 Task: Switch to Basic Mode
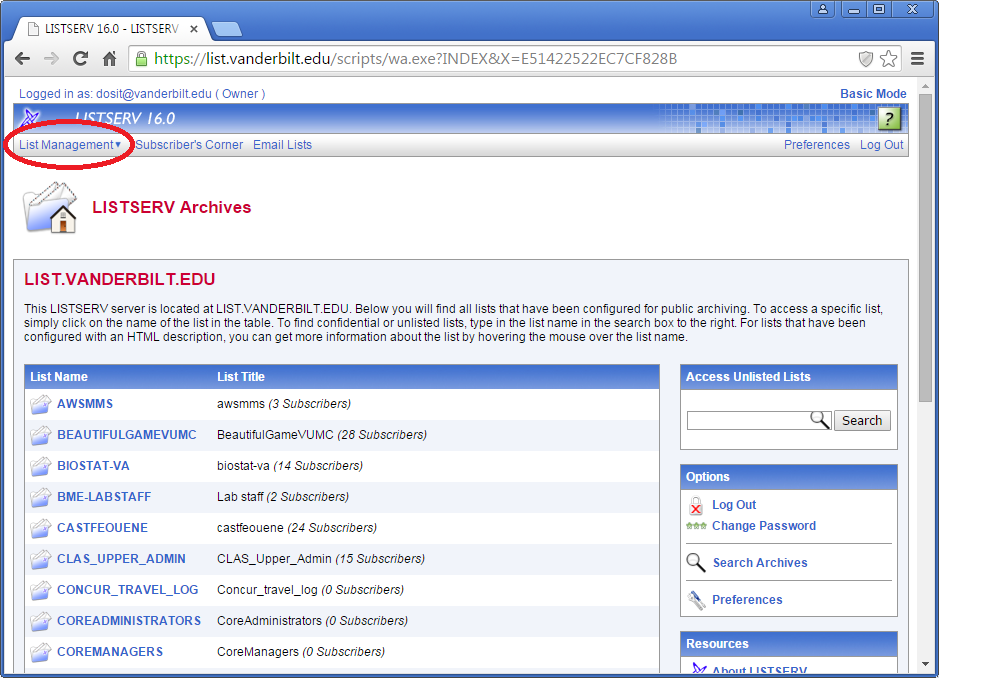click(873, 94)
